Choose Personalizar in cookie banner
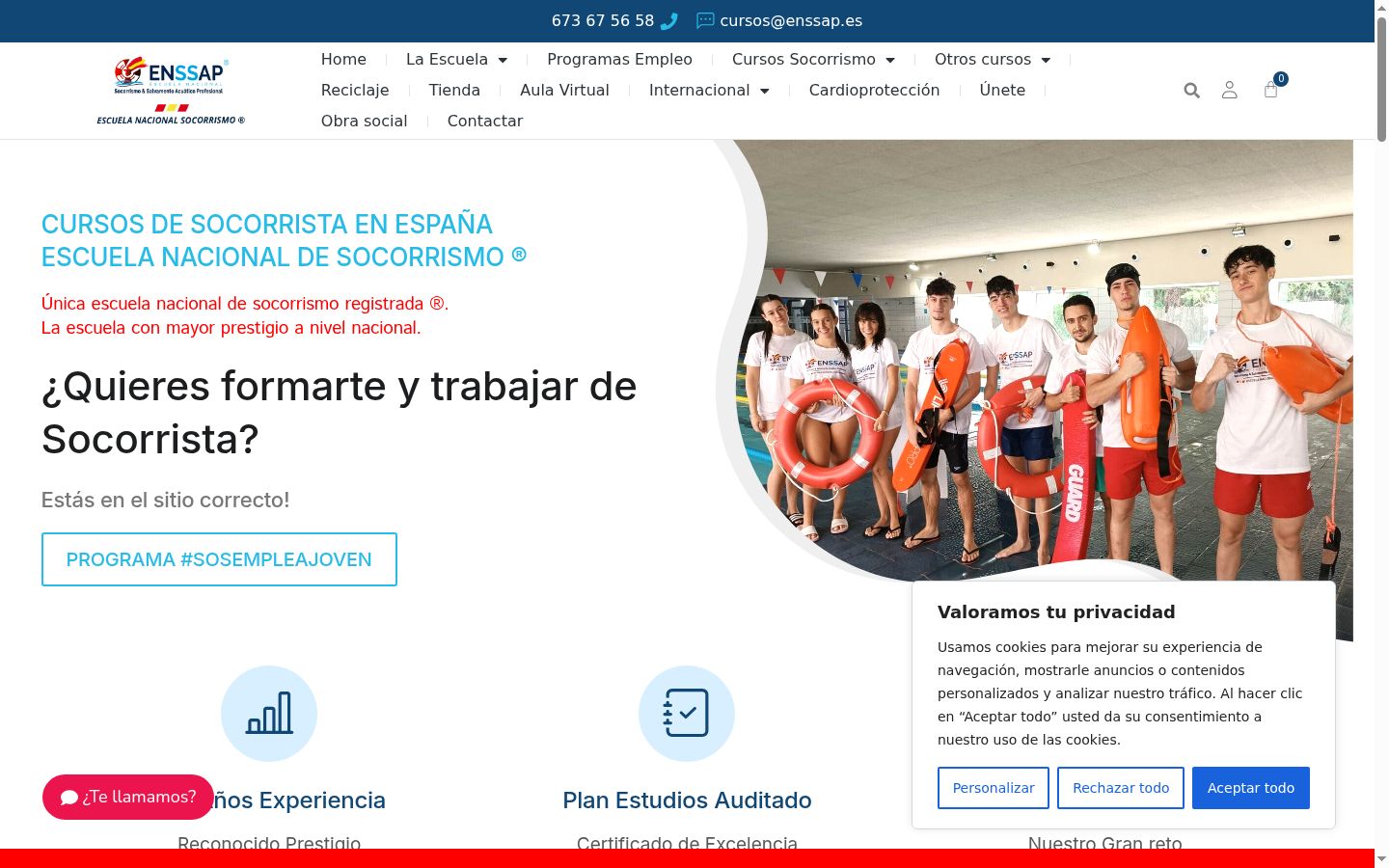 pos(994,788)
